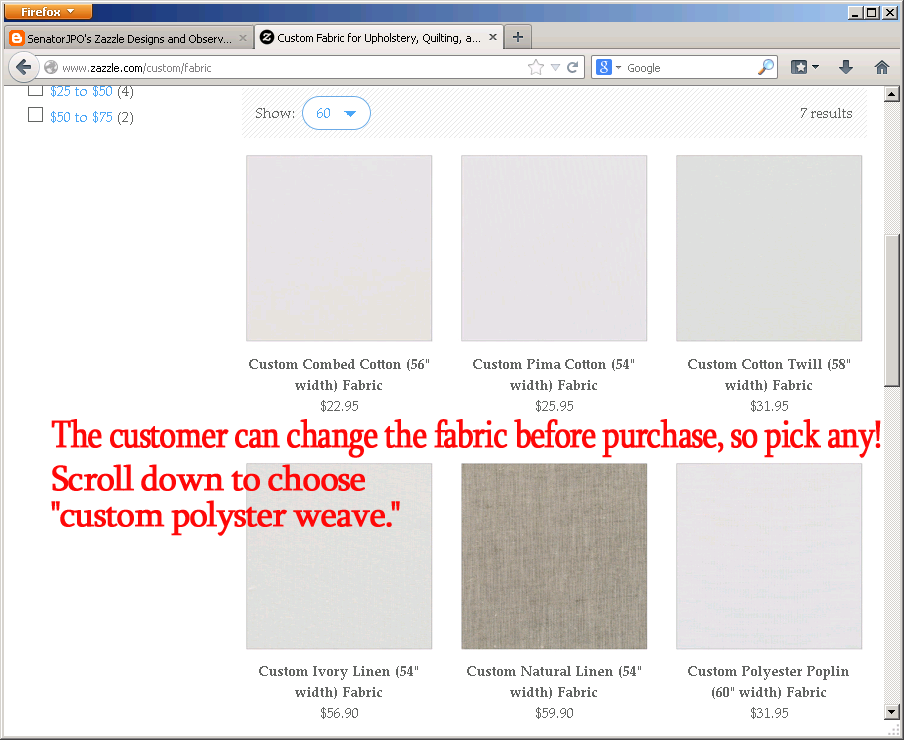Maximize the Firefox window
Screen dimensions: 904x740
coord(872,12)
